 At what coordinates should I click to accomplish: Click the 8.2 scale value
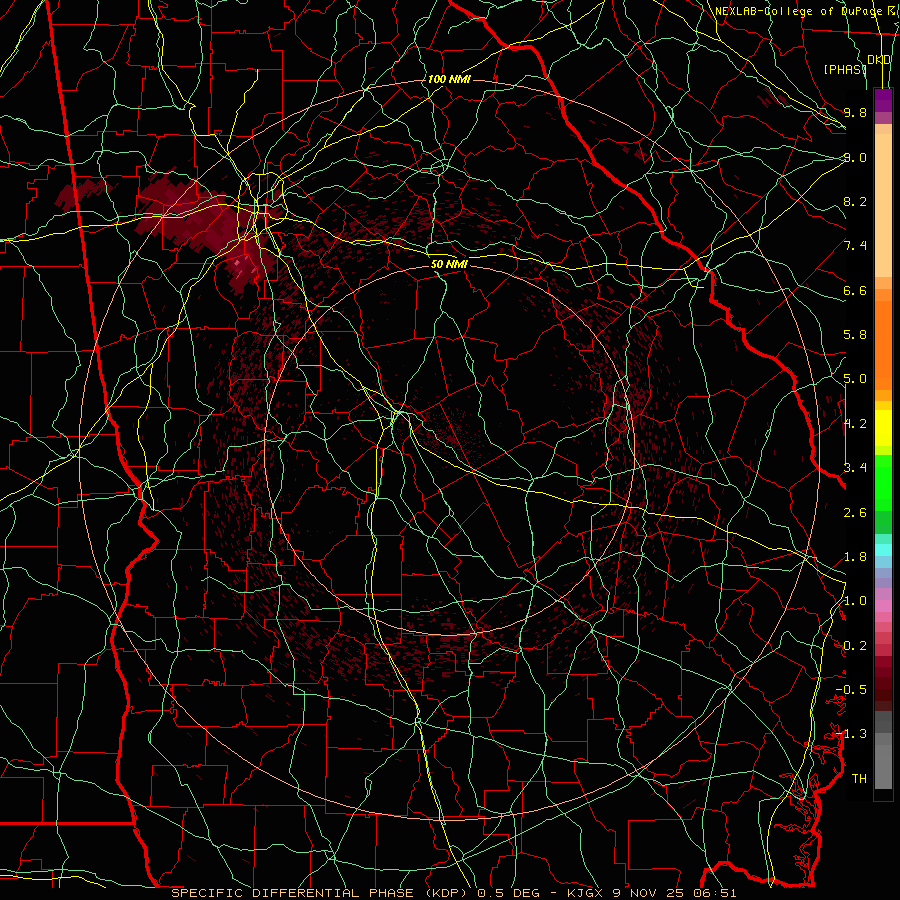point(855,201)
